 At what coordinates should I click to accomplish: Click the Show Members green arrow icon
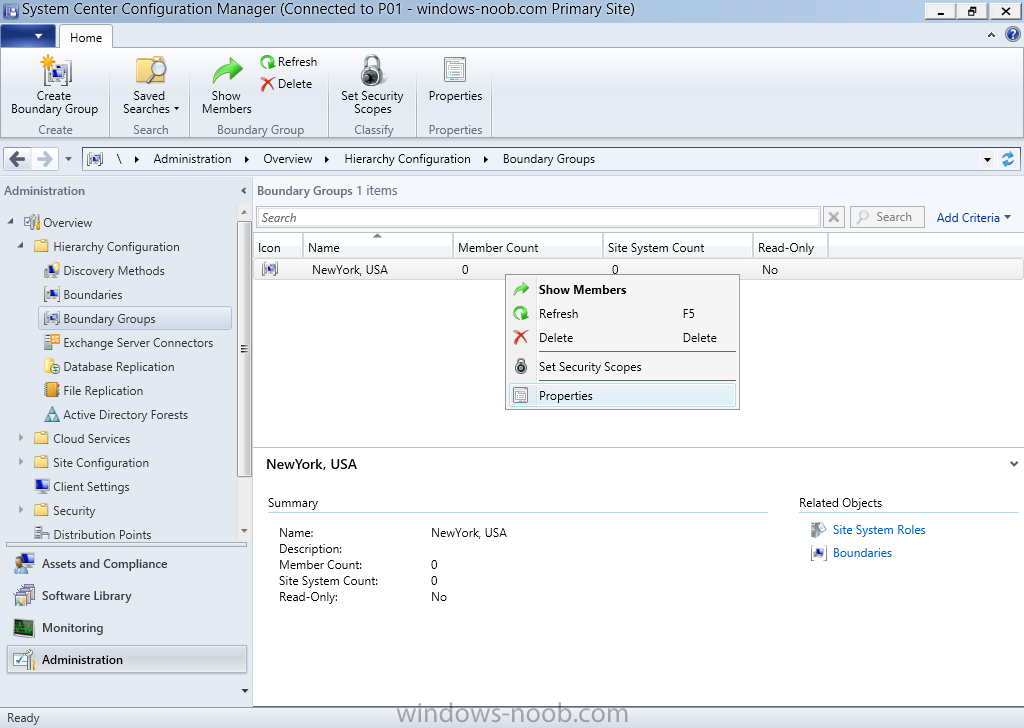(227, 72)
